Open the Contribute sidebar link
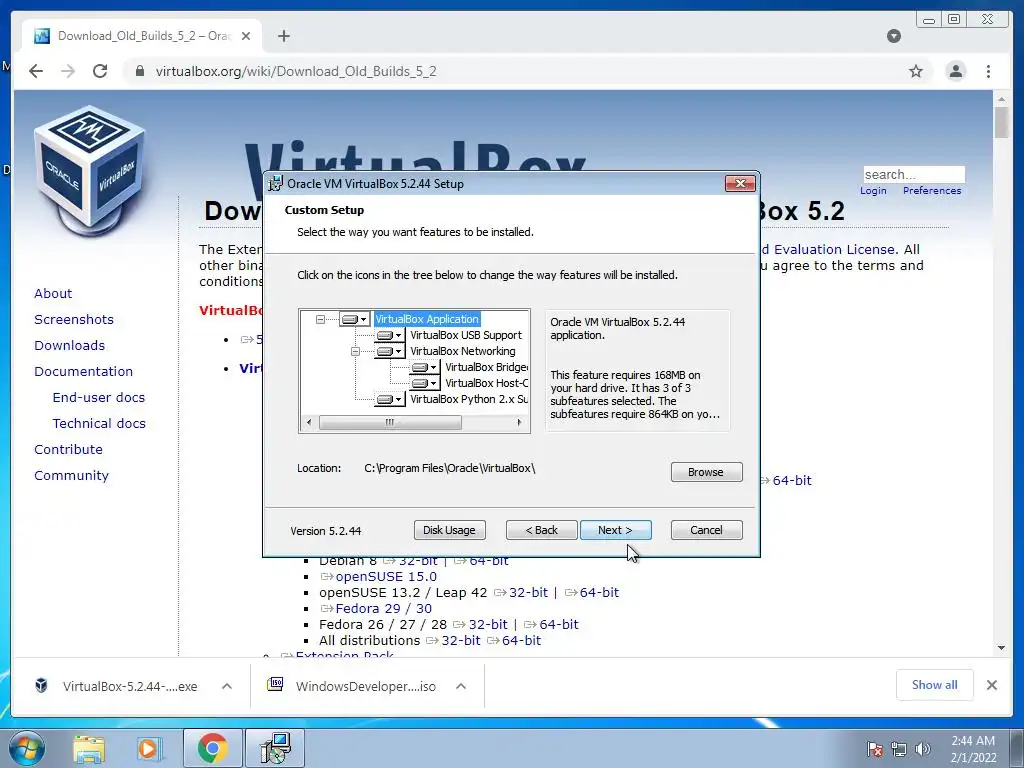This screenshot has height=768, width=1024. tap(69, 449)
